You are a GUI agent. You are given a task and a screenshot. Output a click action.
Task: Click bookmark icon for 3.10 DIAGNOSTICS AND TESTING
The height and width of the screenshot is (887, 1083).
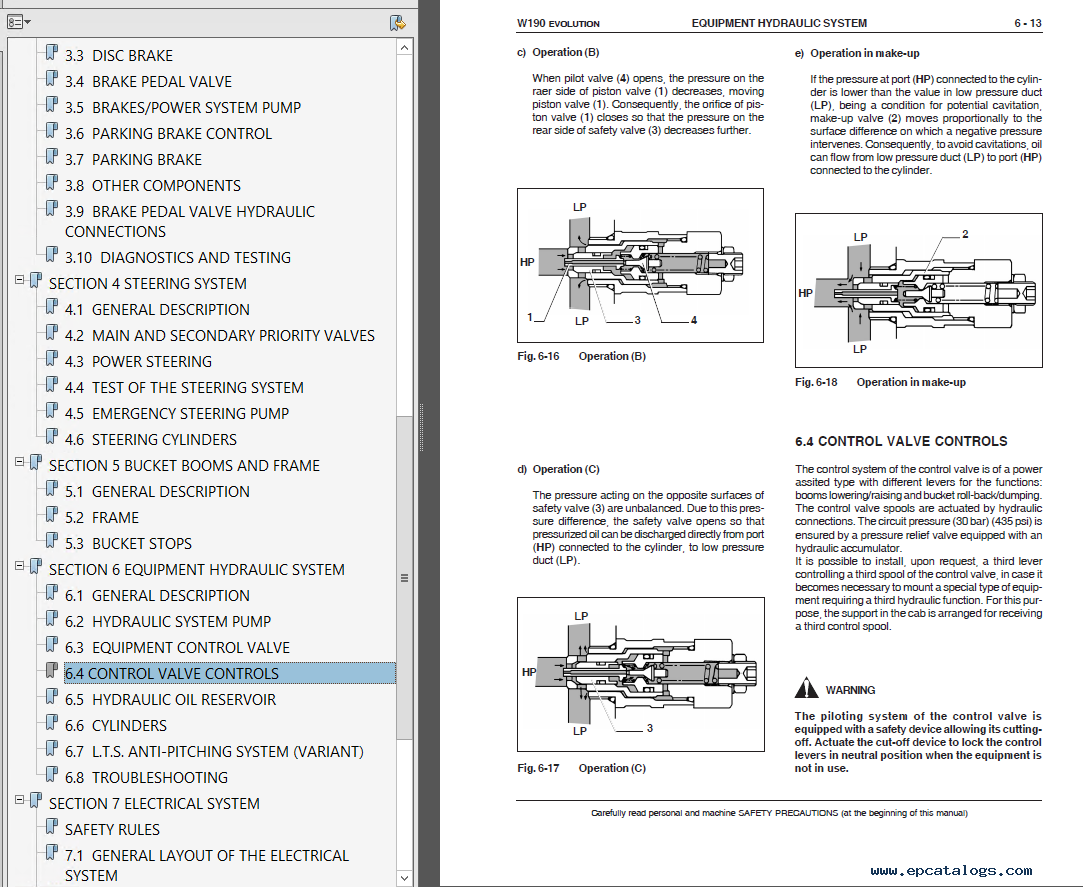coord(52,255)
